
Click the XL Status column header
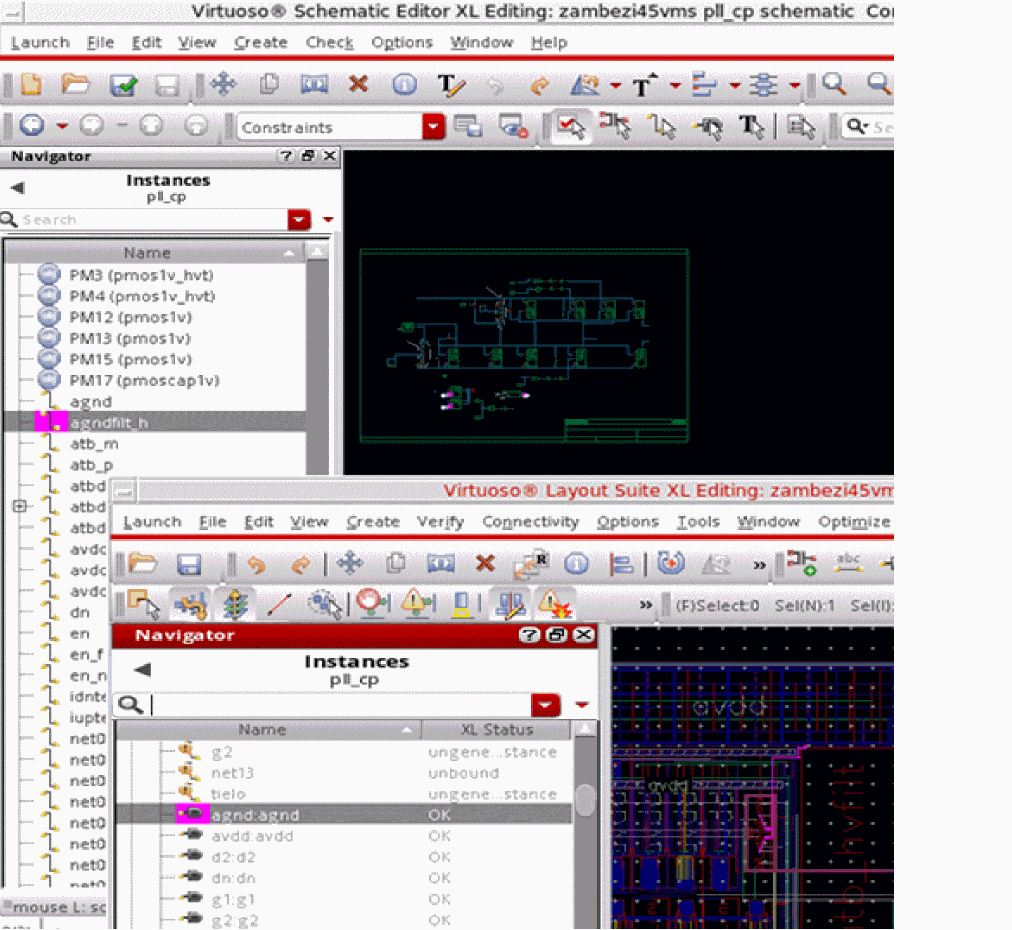coord(496,730)
